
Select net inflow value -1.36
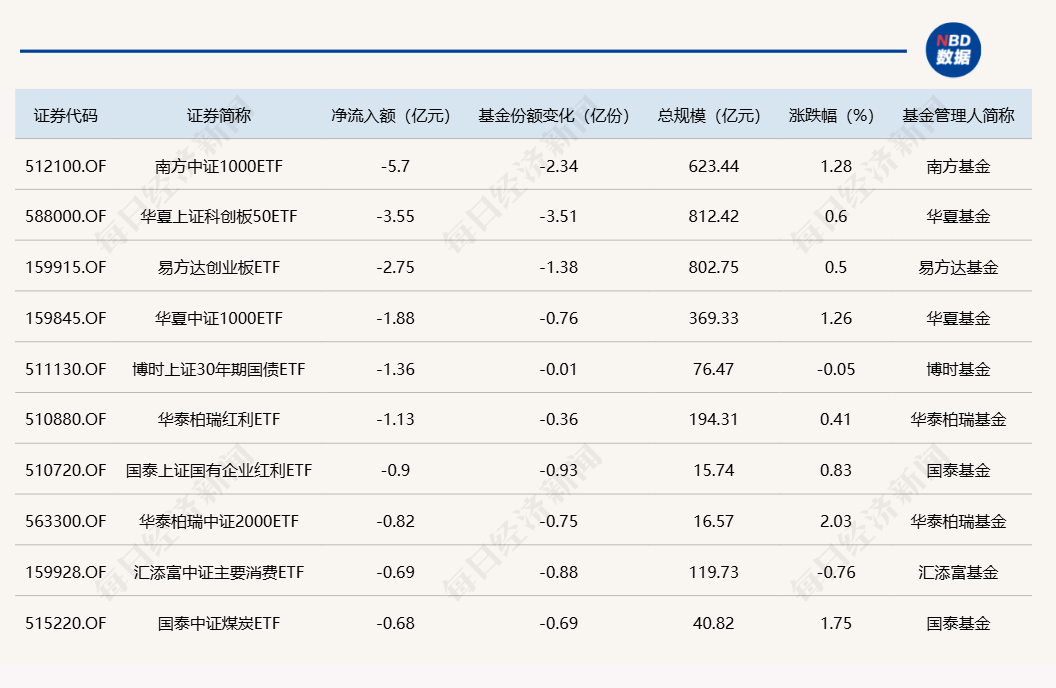tap(395, 369)
